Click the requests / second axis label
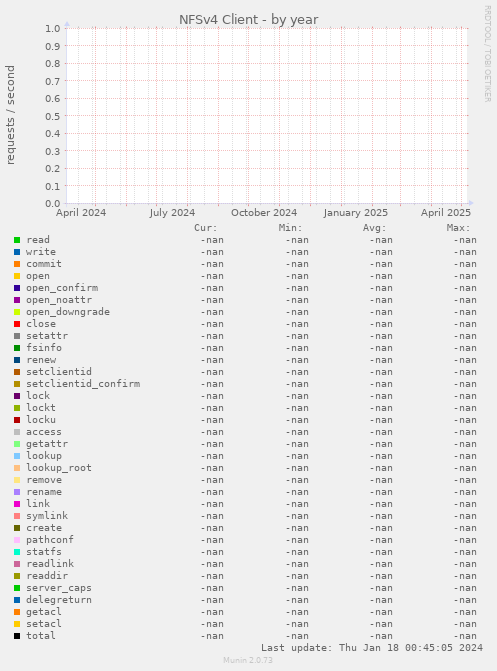This screenshot has height=671, width=497. pos(10,115)
